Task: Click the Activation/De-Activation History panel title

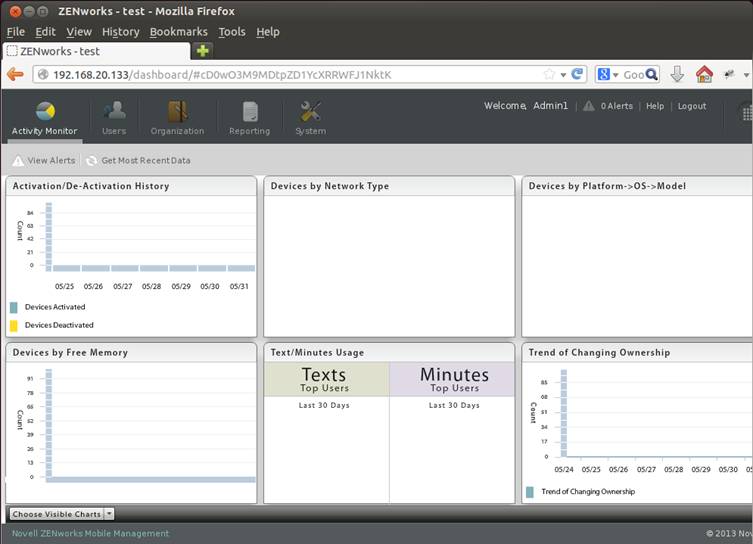Action: (x=91, y=186)
